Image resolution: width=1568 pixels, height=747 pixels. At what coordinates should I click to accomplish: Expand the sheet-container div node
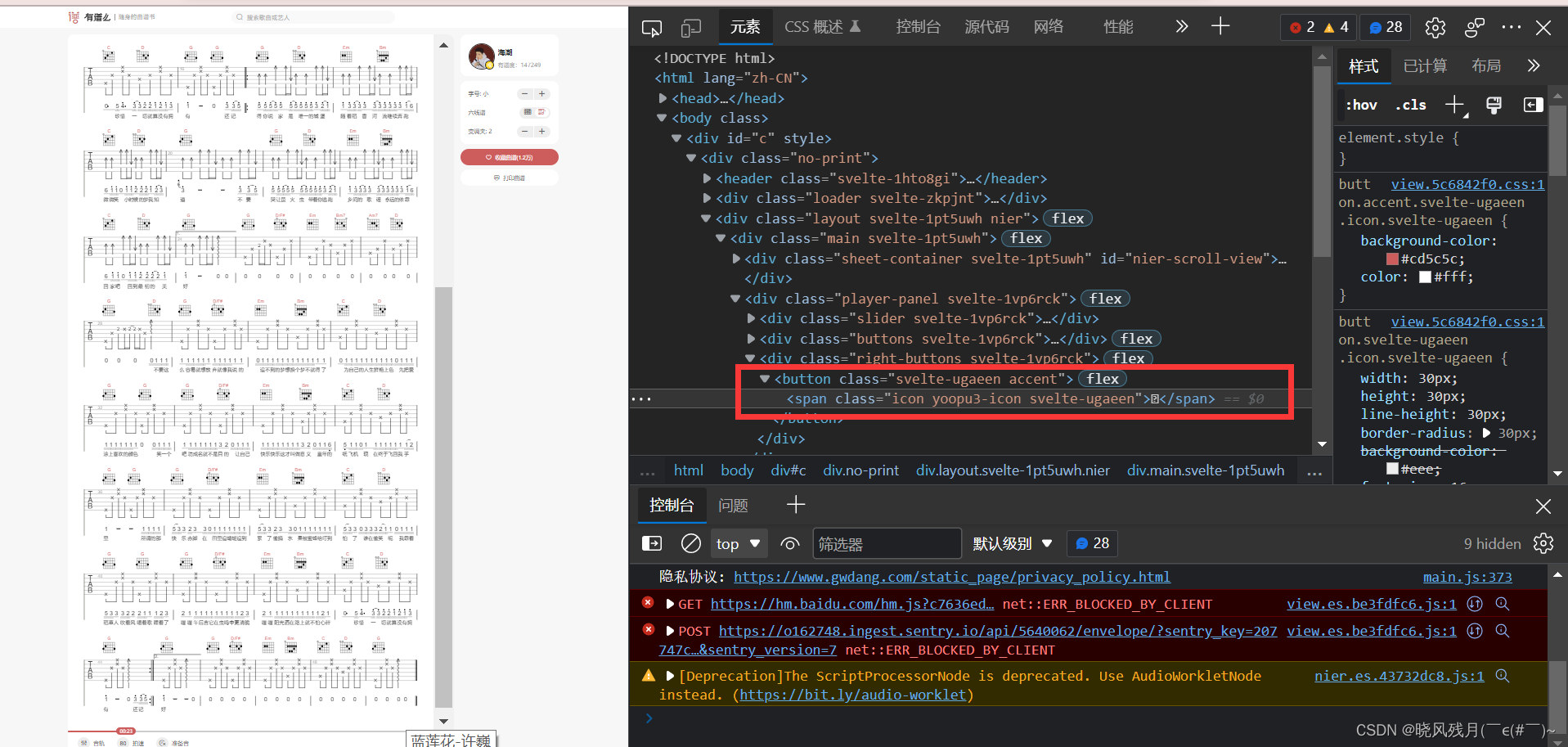click(x=736, y=259)
